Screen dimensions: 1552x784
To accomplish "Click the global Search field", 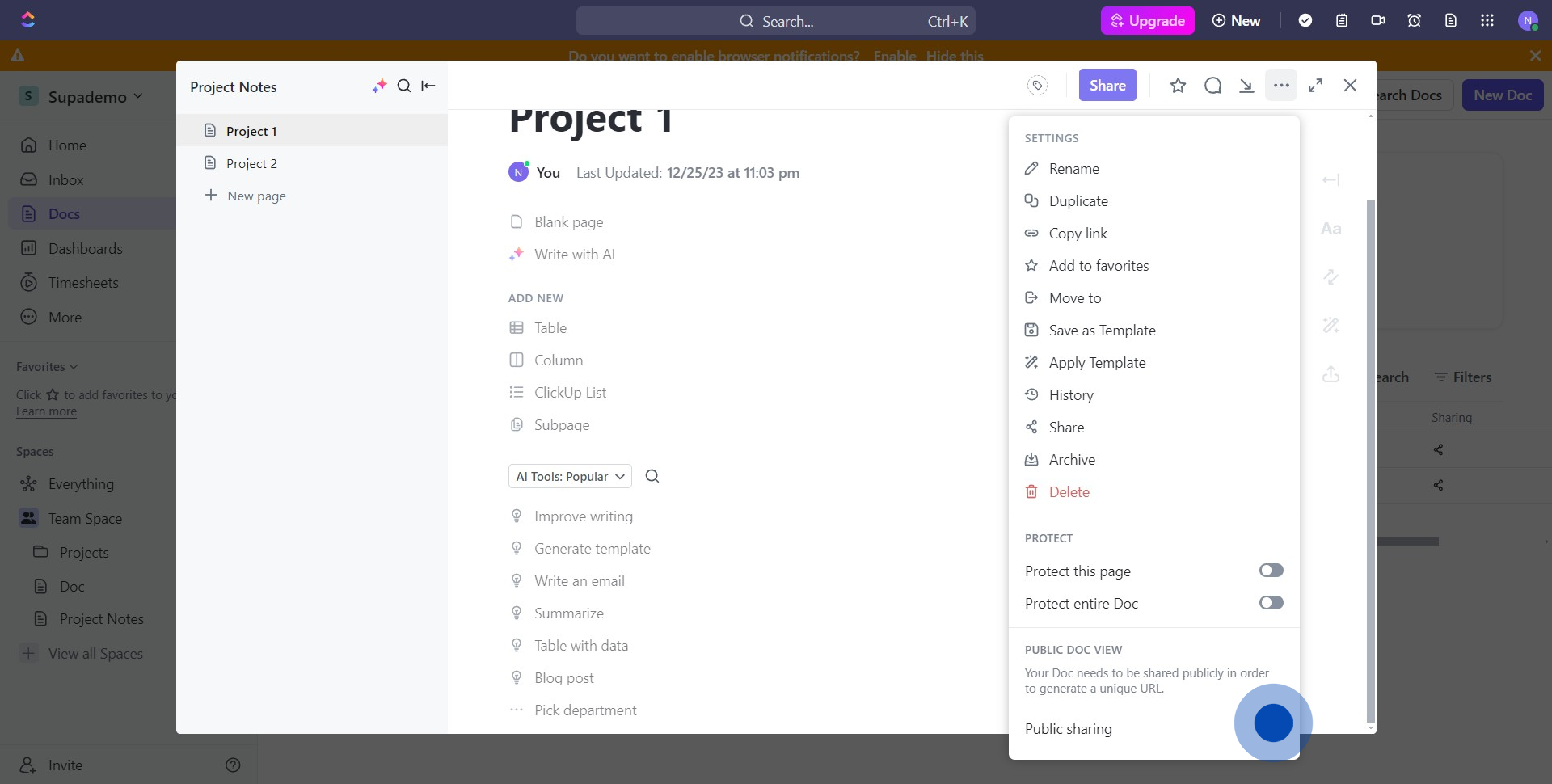I will 775,21.
